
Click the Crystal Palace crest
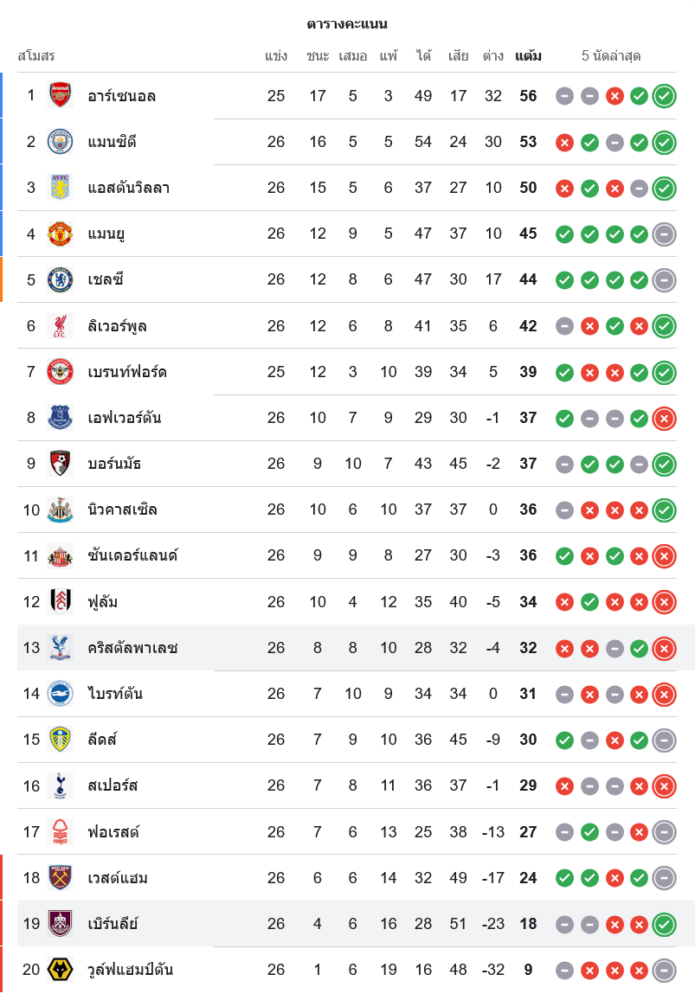pos(61,647)
